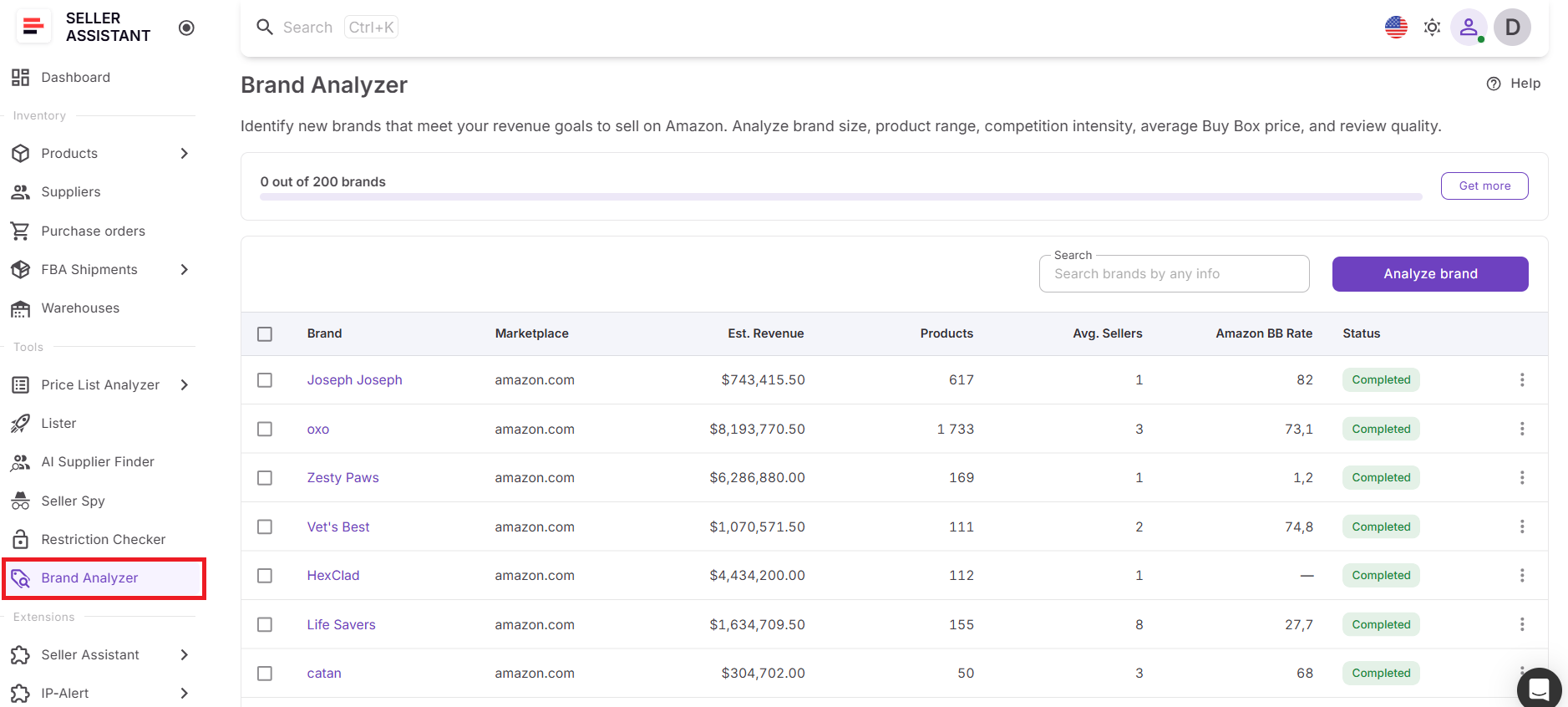Check the Vet's Best row checkbox
Viewport: 1568px width, 707px height.
pos(265,526)
